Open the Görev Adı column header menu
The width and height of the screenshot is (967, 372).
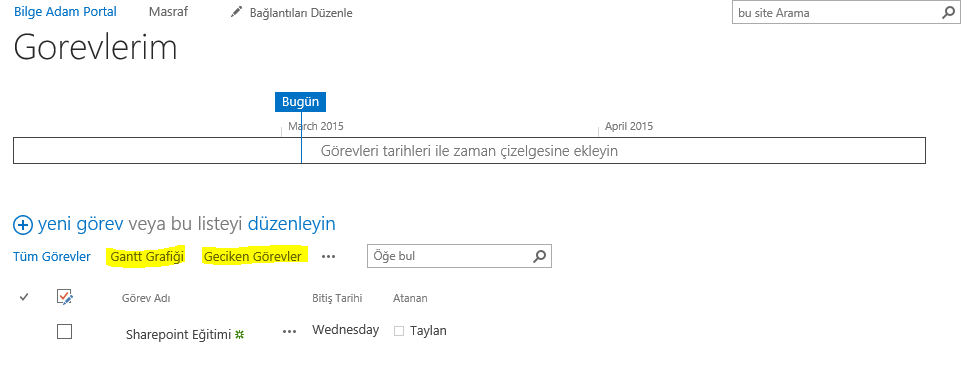point(146,299)
